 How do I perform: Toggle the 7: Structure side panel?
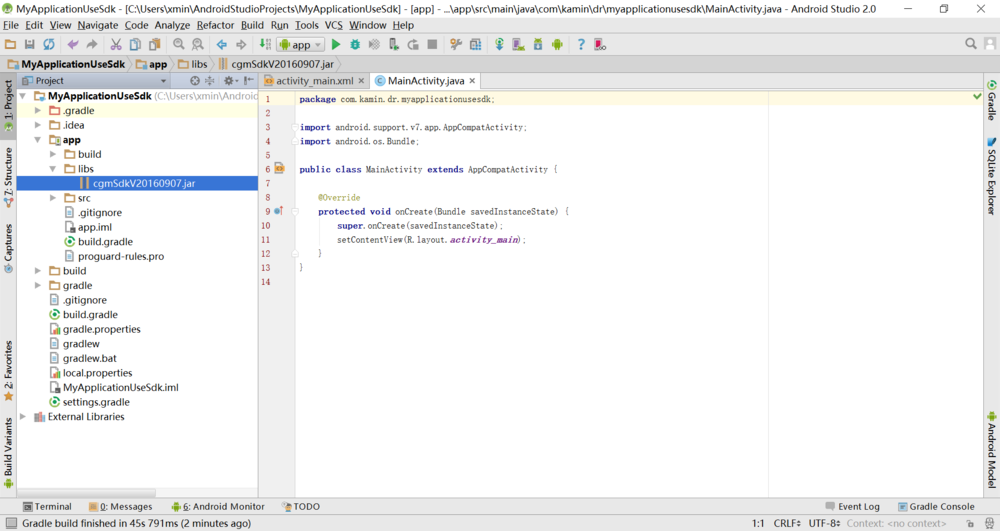(x=8, y=177)
